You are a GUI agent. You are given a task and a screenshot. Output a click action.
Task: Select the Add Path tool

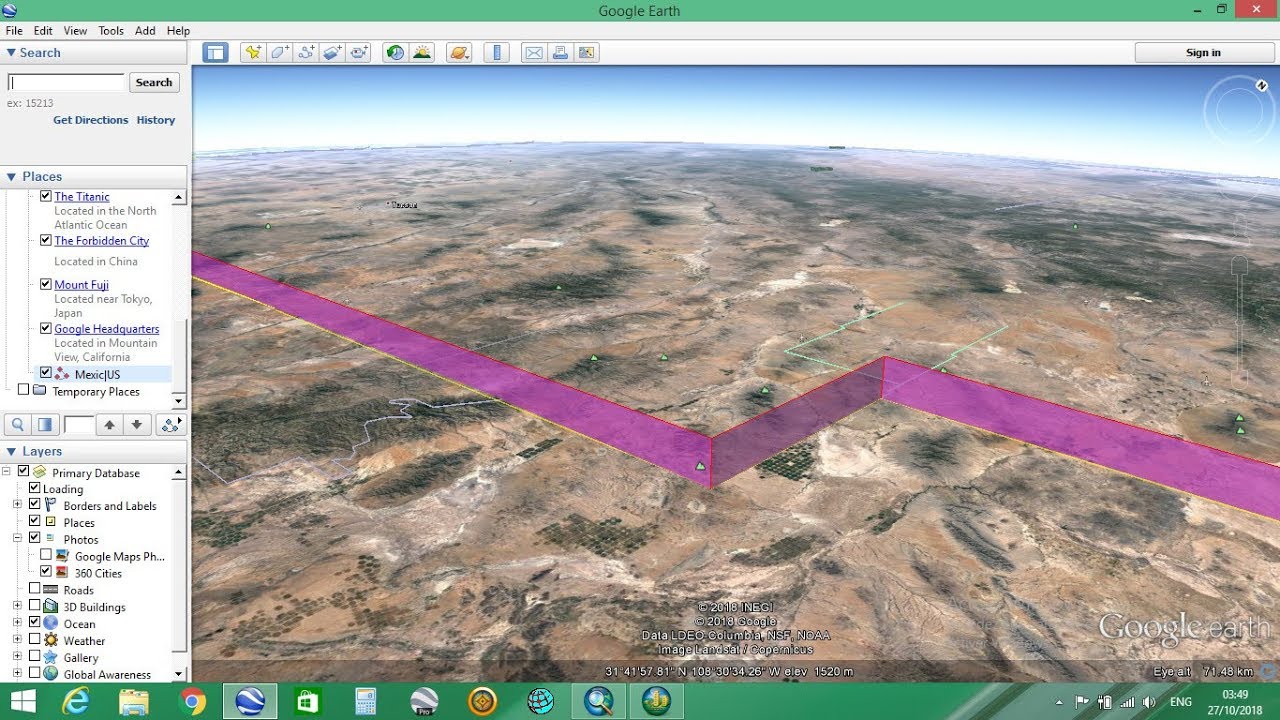(306, 53)
